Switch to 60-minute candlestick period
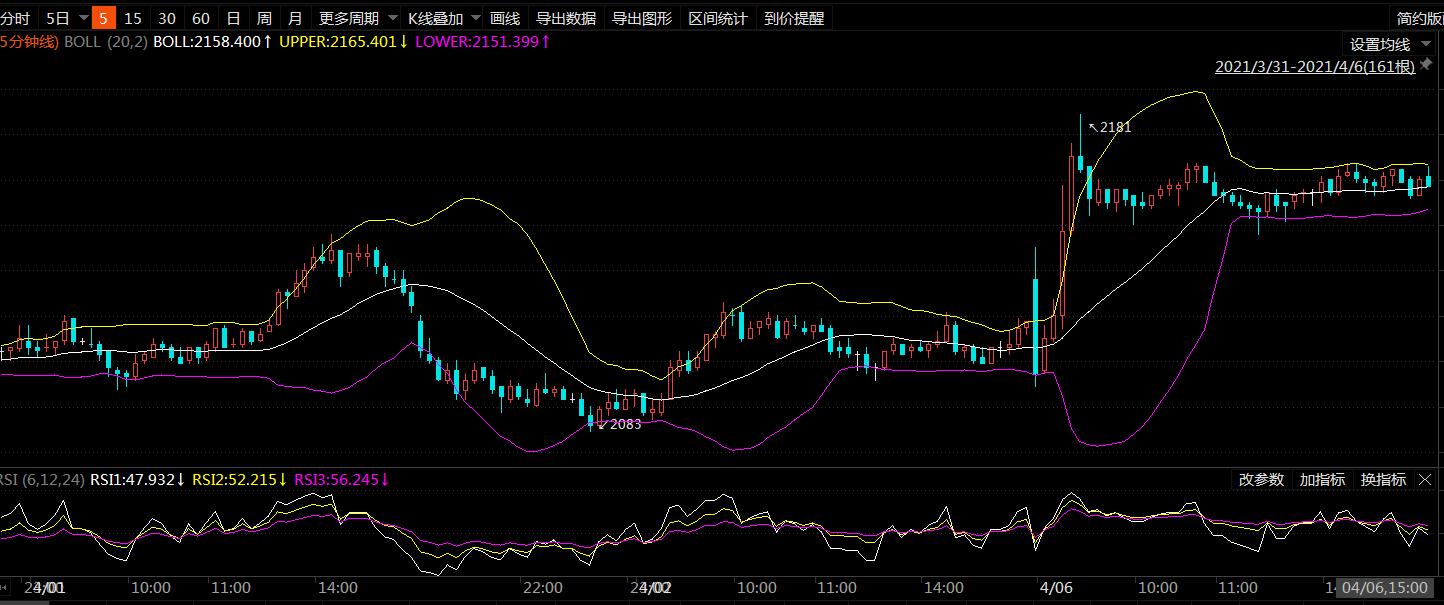 pyautogui.click(x=201, y=18)
